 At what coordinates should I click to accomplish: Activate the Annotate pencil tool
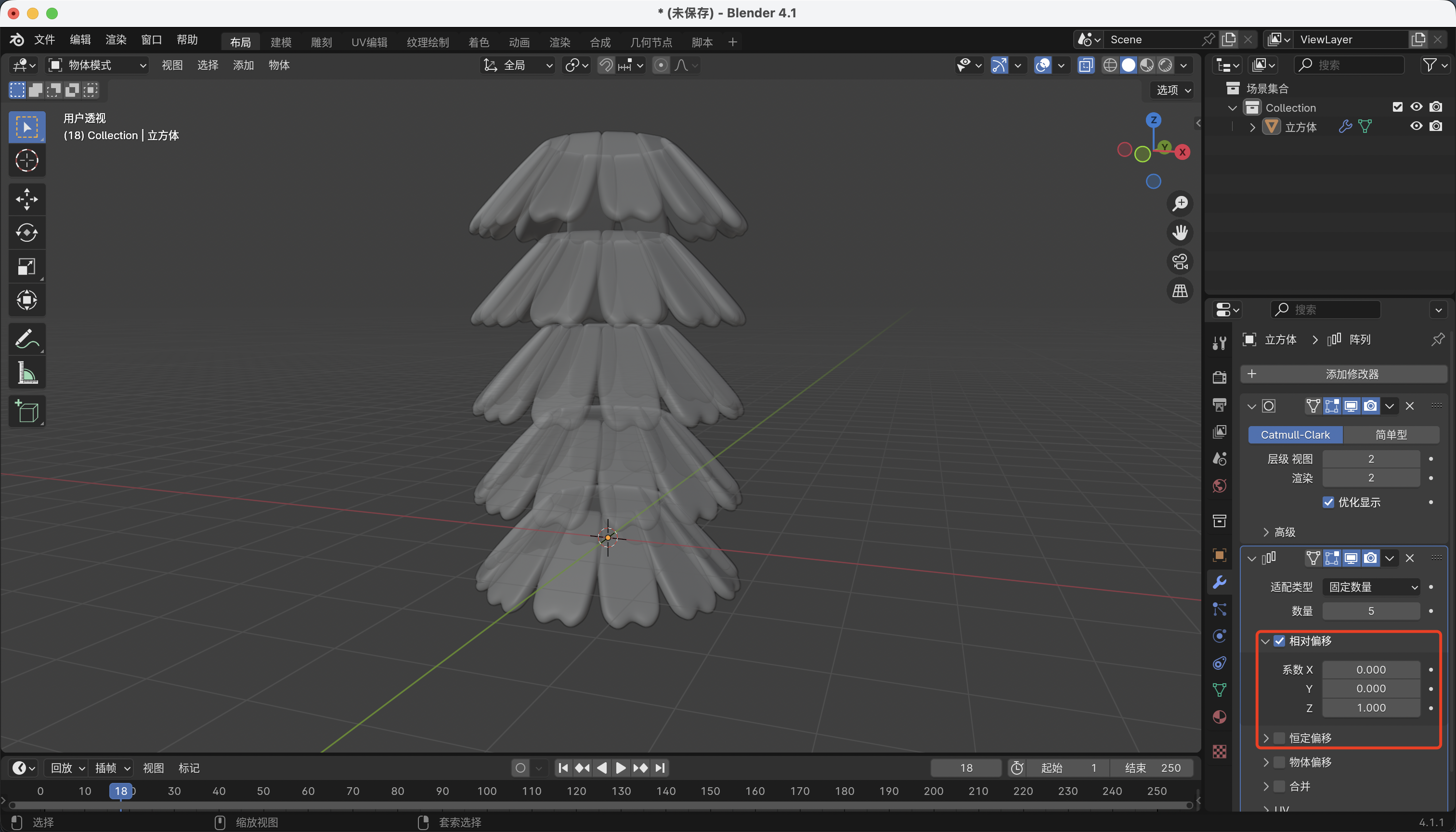pos(26,339)
